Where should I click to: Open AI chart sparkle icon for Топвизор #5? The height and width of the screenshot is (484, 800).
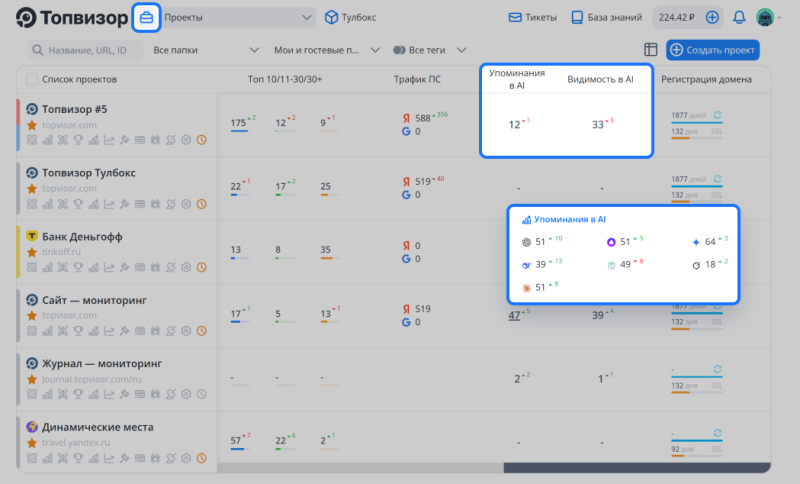coord(93,140)
